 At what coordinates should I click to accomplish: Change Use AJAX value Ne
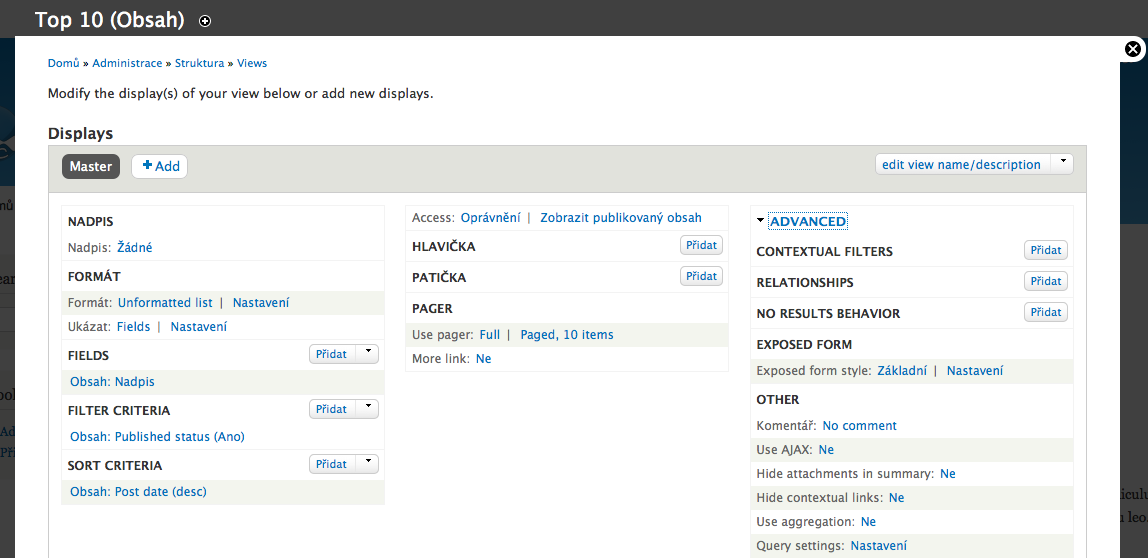tap(826, 450)
